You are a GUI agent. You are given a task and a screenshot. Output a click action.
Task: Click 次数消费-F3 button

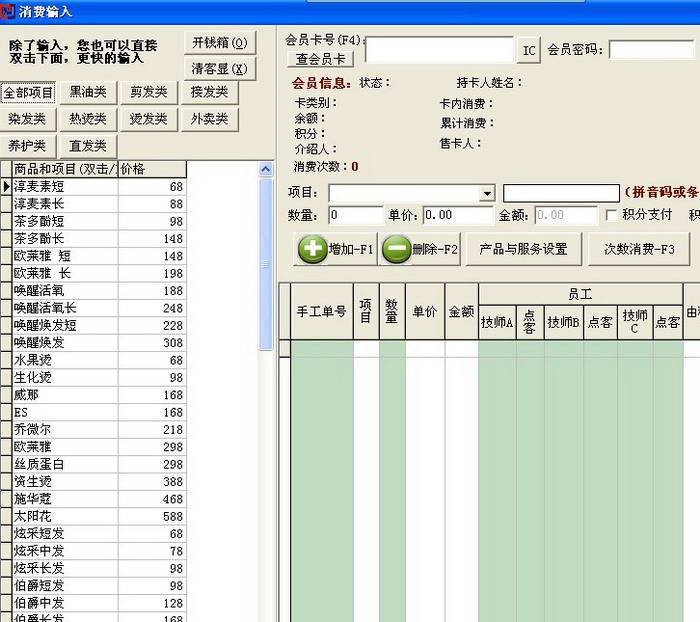point(639,249)
